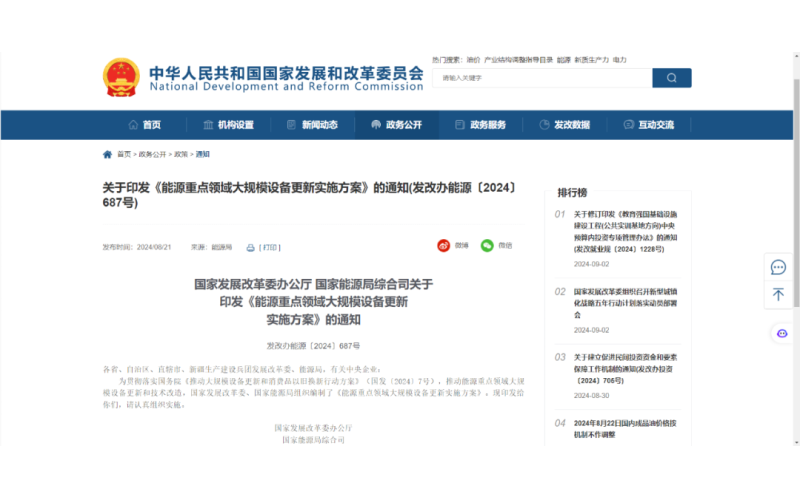Open the 机构设置 navigation item
This screenshot has height=500, width=800.
pyautogui.click(x=229, y=125)
